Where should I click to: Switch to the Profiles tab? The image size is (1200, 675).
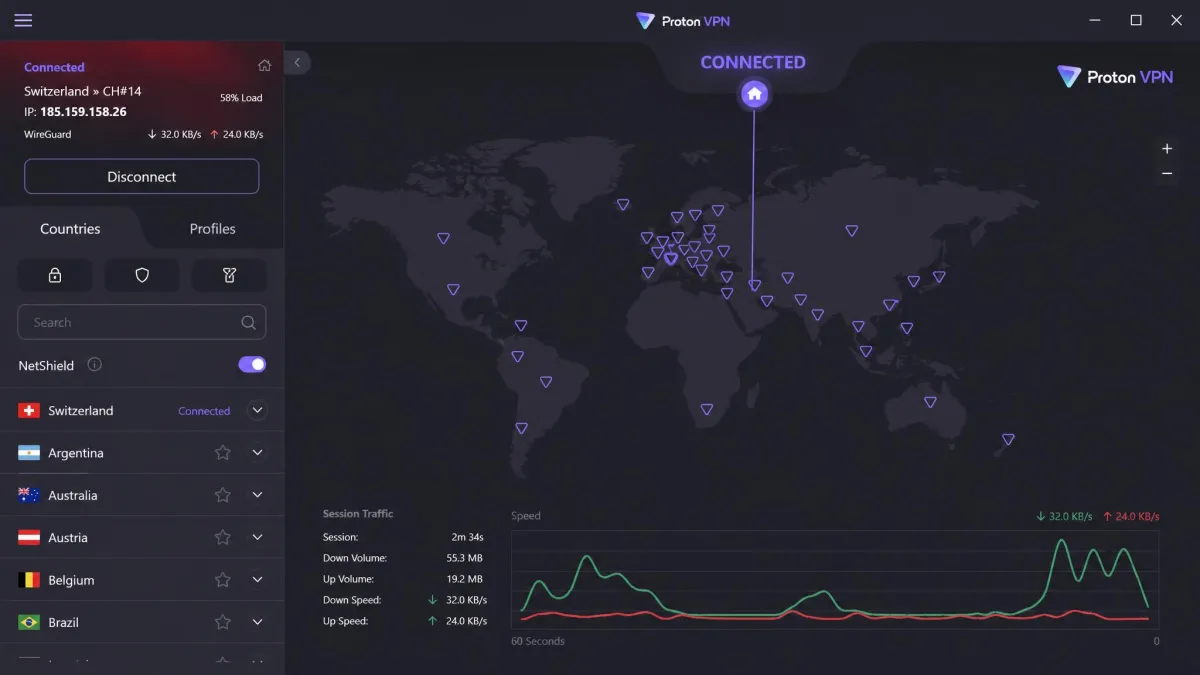(x=213, y=229)
